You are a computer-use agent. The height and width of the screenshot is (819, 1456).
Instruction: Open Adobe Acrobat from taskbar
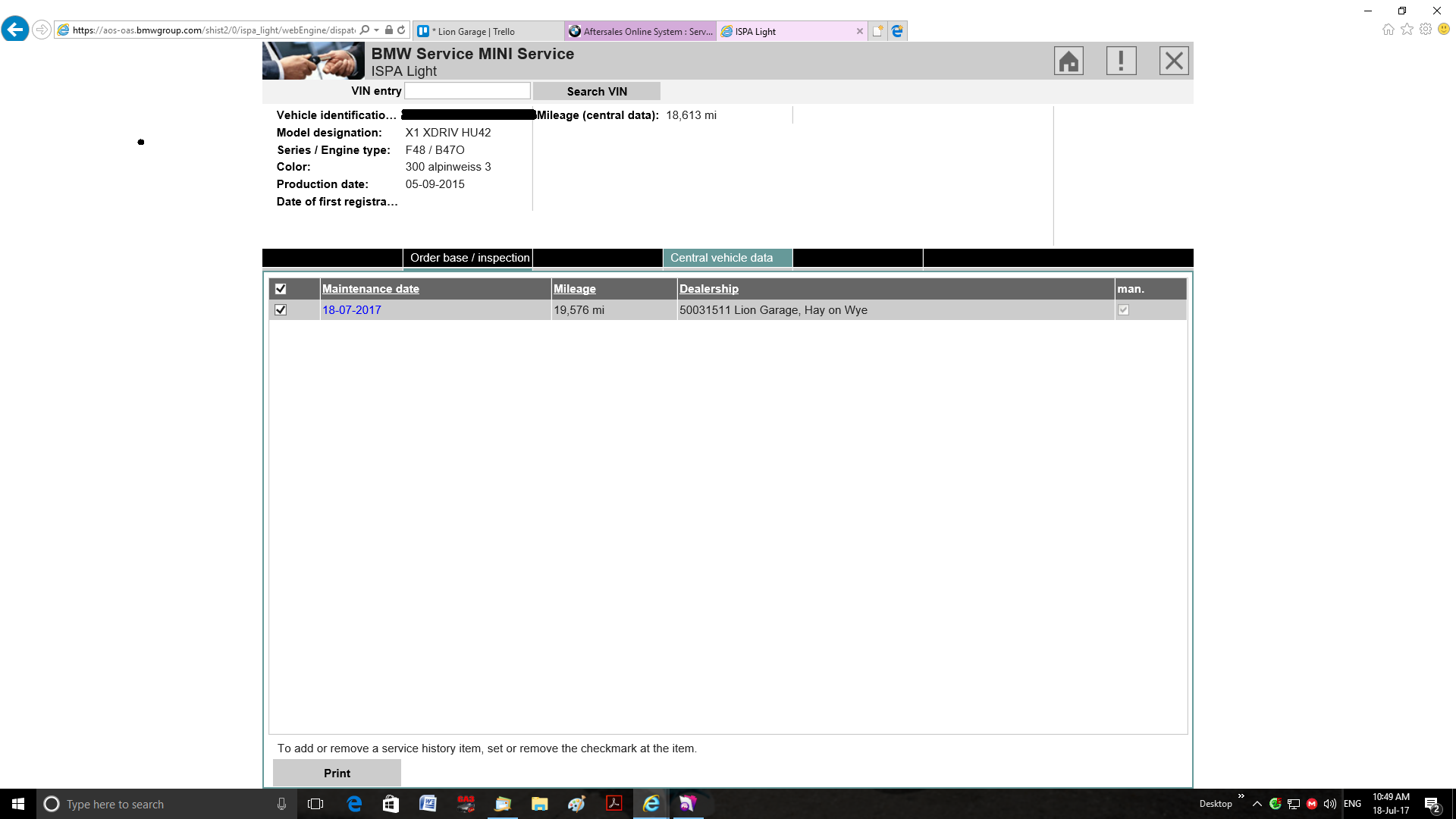coord(613,804)
